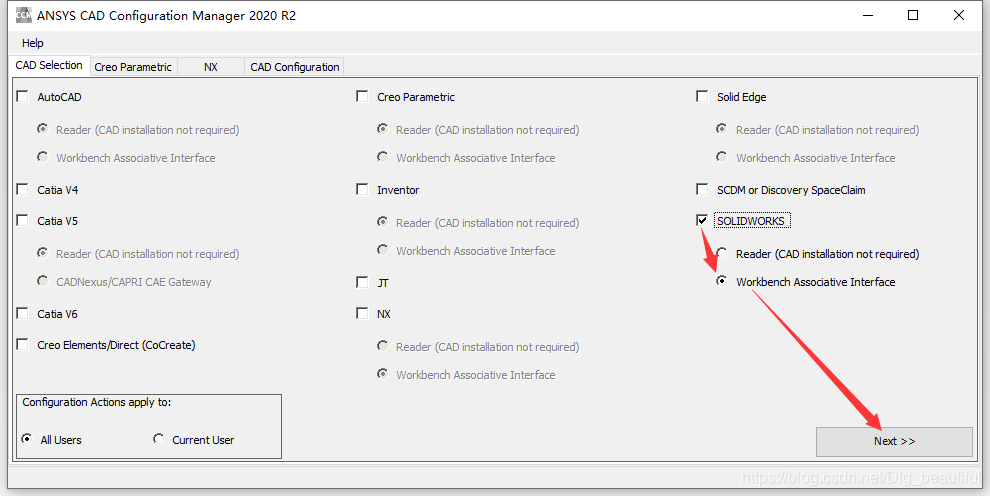The height and width of the screenshot is (496, 990).
Task: Enable the Creo Parametric checkbox
Action: (362, 97)
